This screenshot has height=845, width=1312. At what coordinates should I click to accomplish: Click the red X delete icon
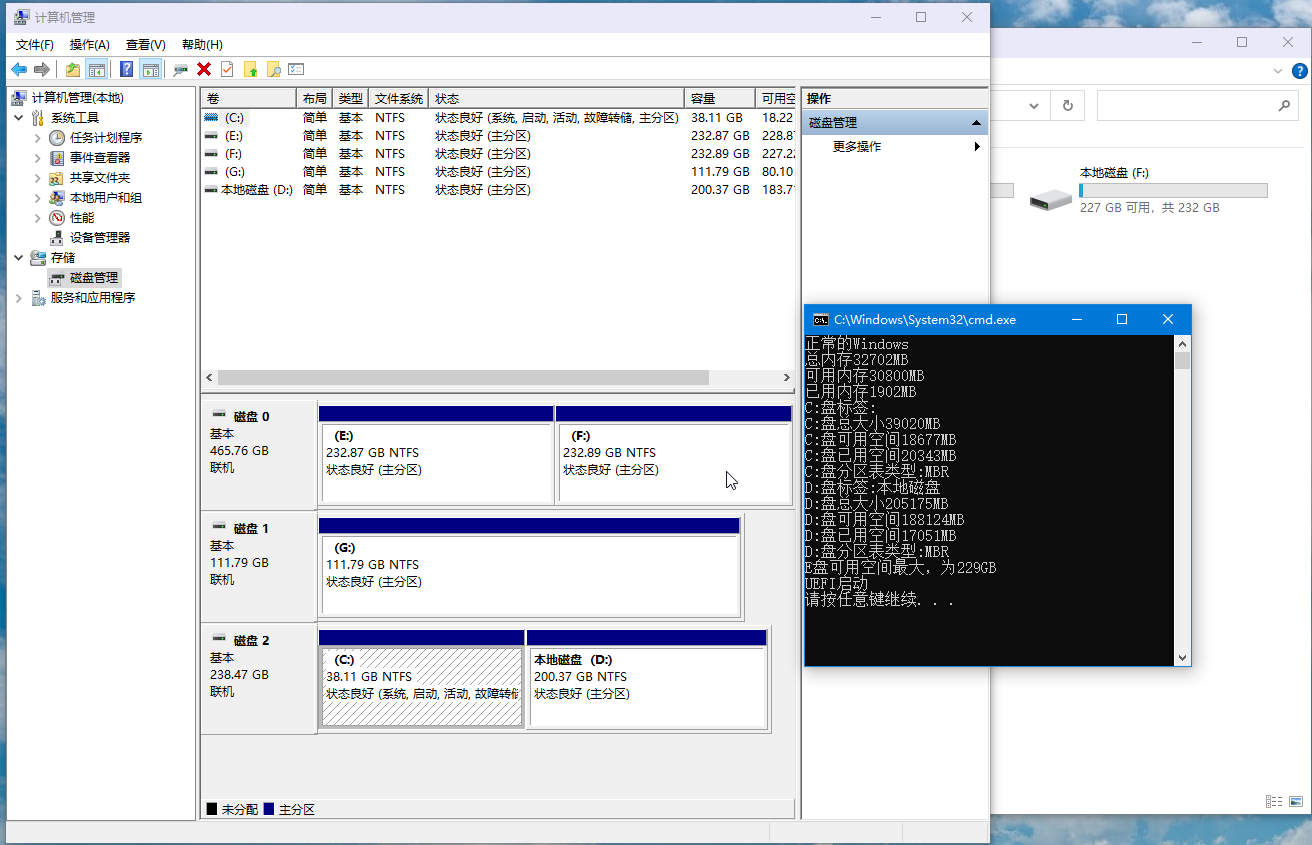click(x=204, y=69)
